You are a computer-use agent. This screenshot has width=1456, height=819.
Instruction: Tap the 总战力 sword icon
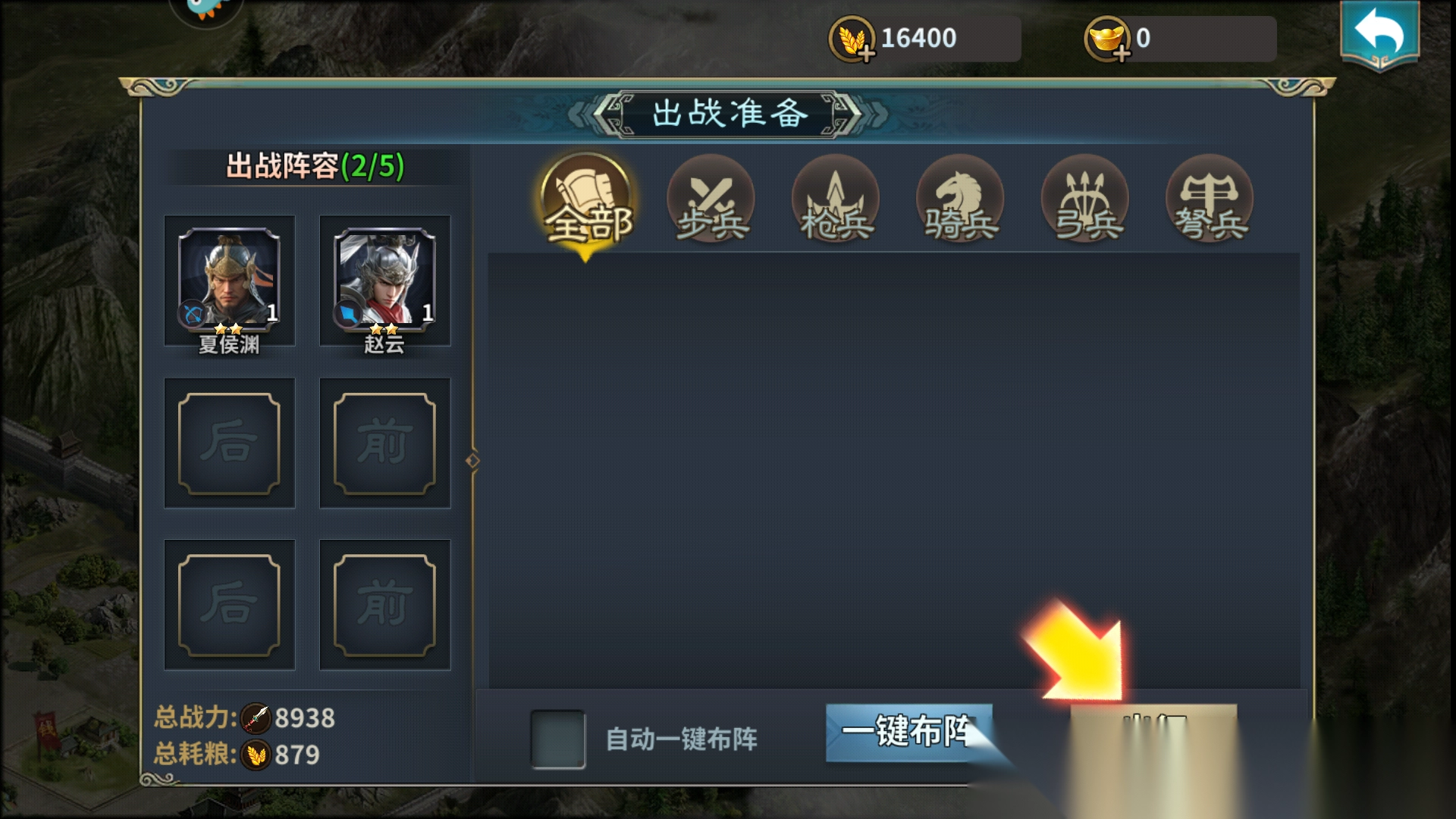[256, 717]
